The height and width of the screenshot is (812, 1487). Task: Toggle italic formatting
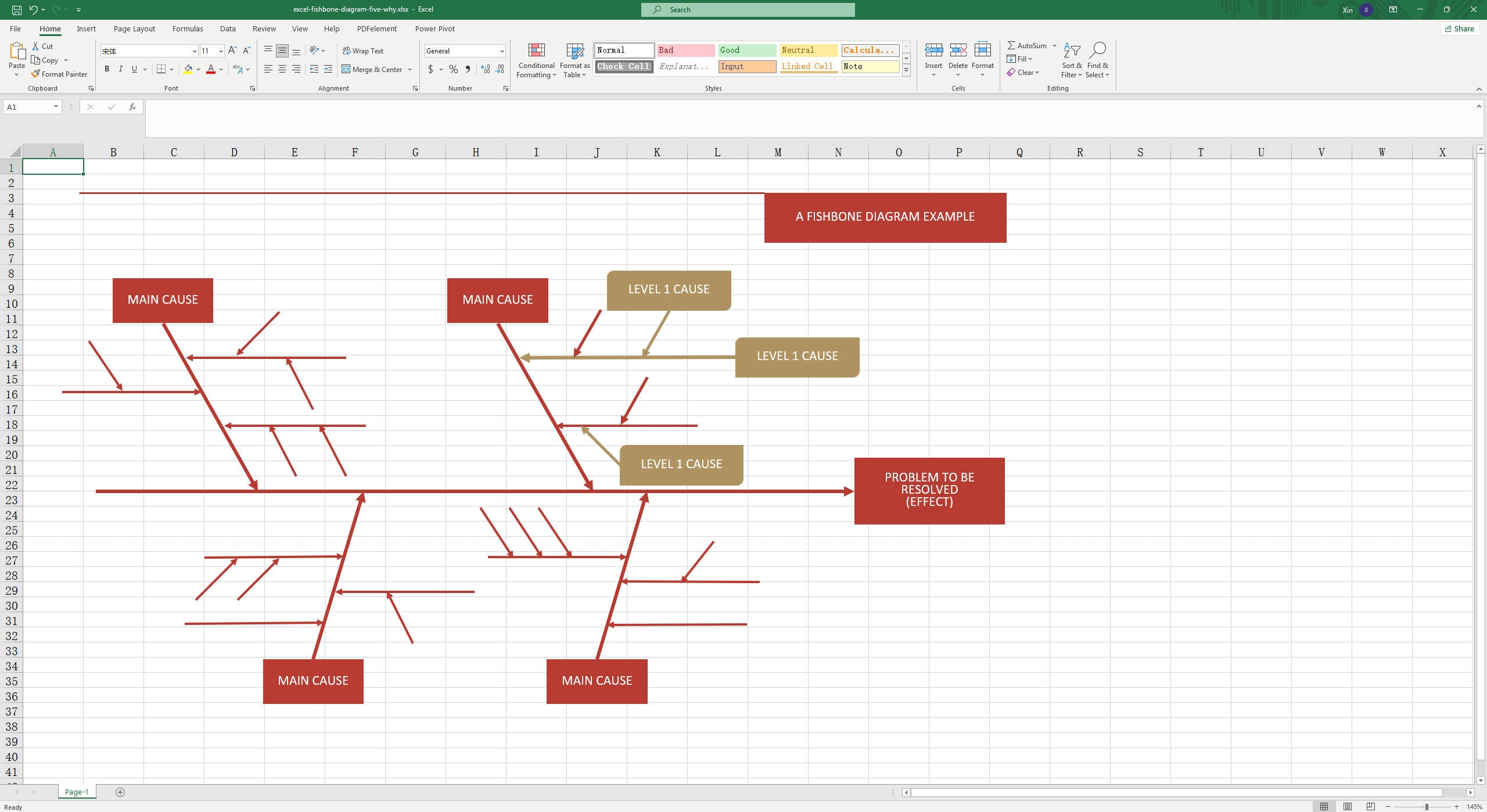121,69
